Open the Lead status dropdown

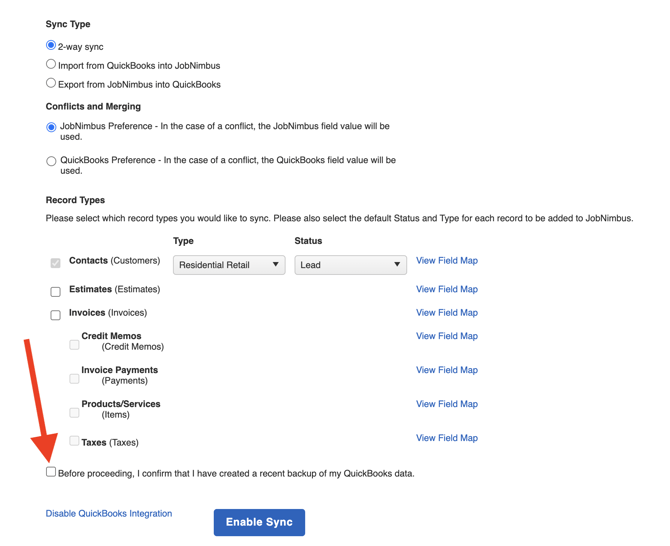[x=350, y=265]
